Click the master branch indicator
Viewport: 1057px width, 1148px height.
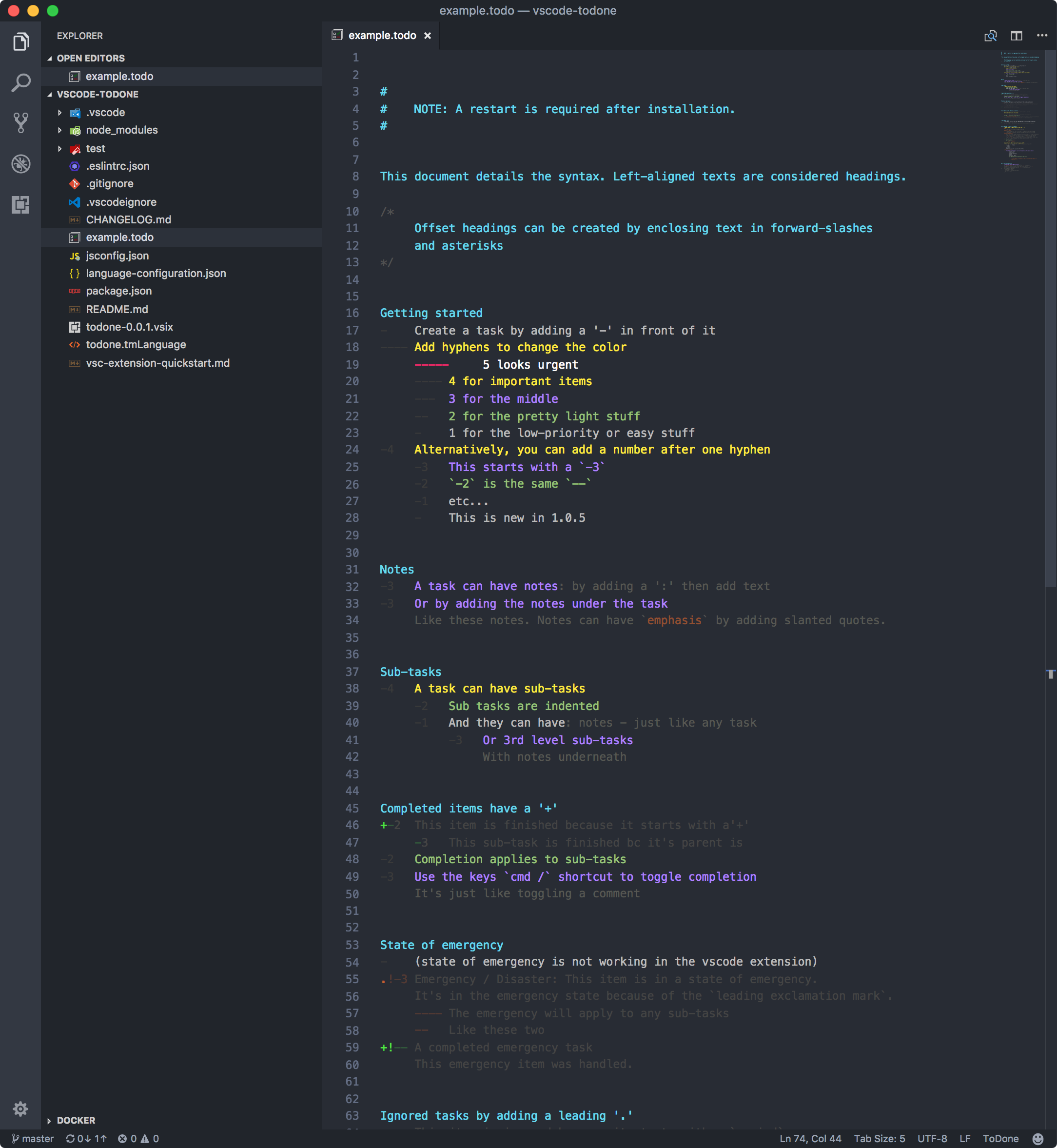pyautogui.click(x=33, y=1138)
